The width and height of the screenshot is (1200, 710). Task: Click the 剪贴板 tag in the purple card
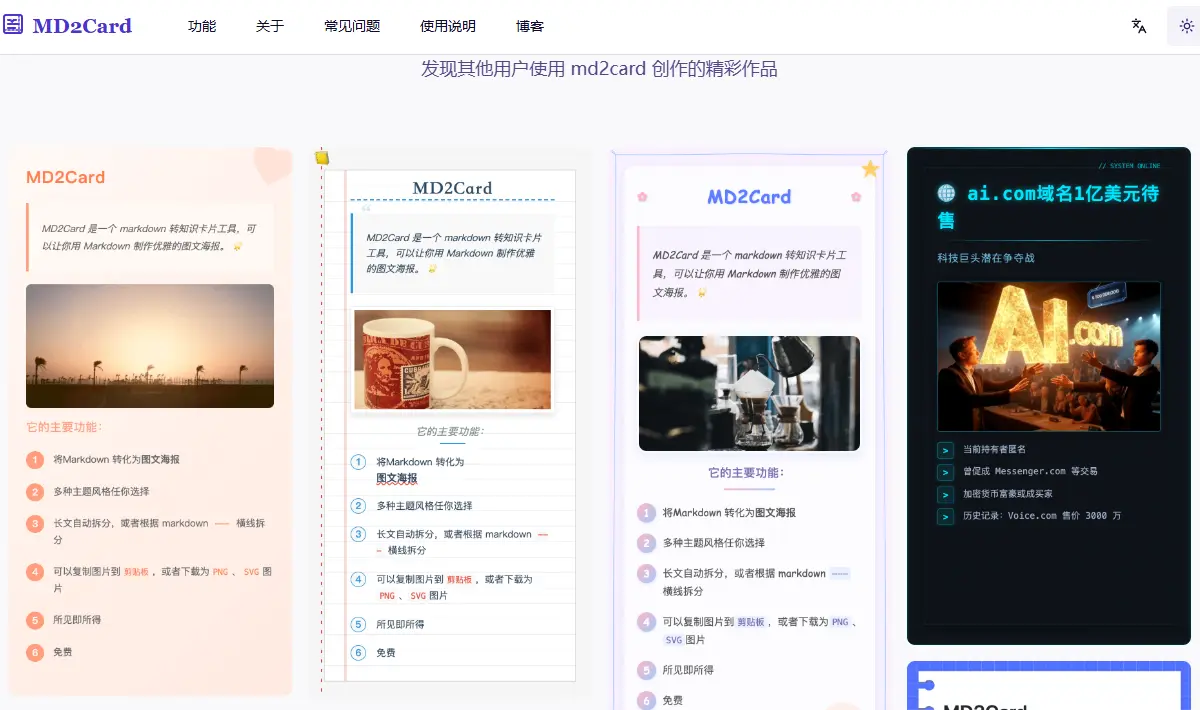(752, 622)
